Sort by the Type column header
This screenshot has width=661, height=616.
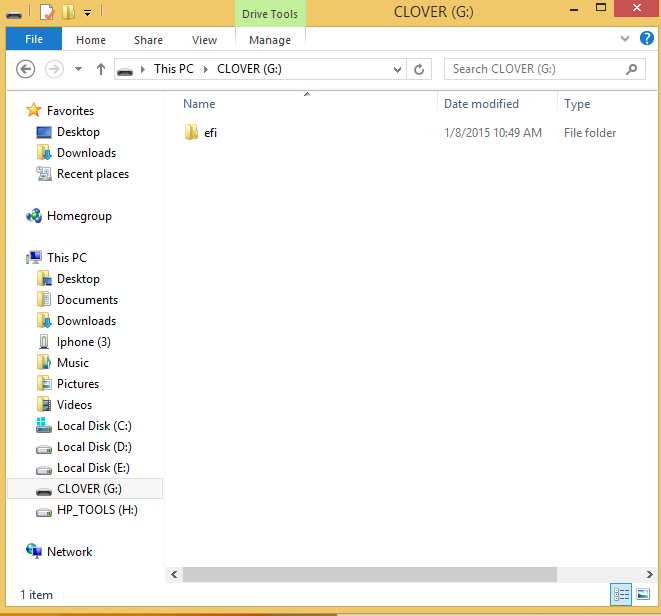click(x=577, y=104)
